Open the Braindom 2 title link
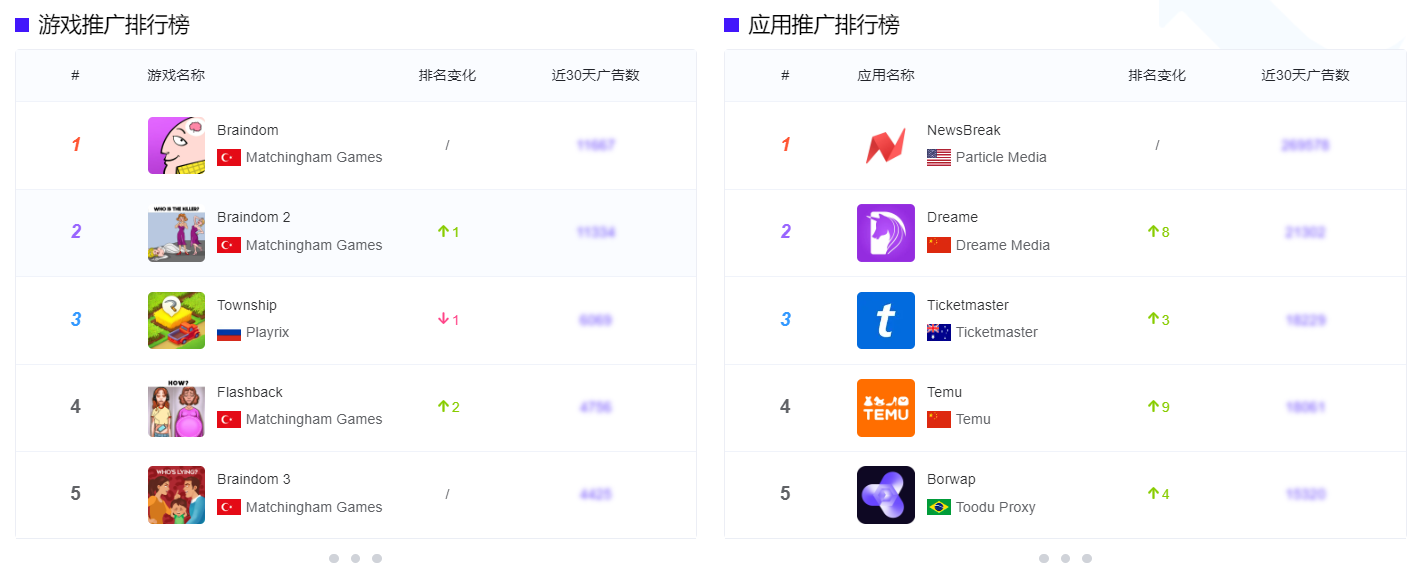The height and width of the screenshot is (568, 1424). pyautogui.click(x=254, y=217)
